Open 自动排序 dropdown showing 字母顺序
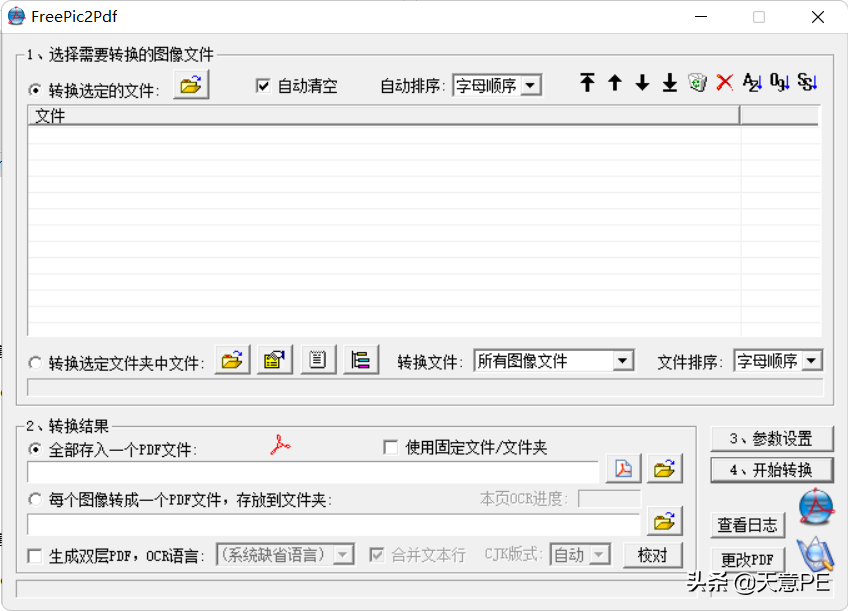The height and width of the screenshot is (611, 848). point(497,85)
